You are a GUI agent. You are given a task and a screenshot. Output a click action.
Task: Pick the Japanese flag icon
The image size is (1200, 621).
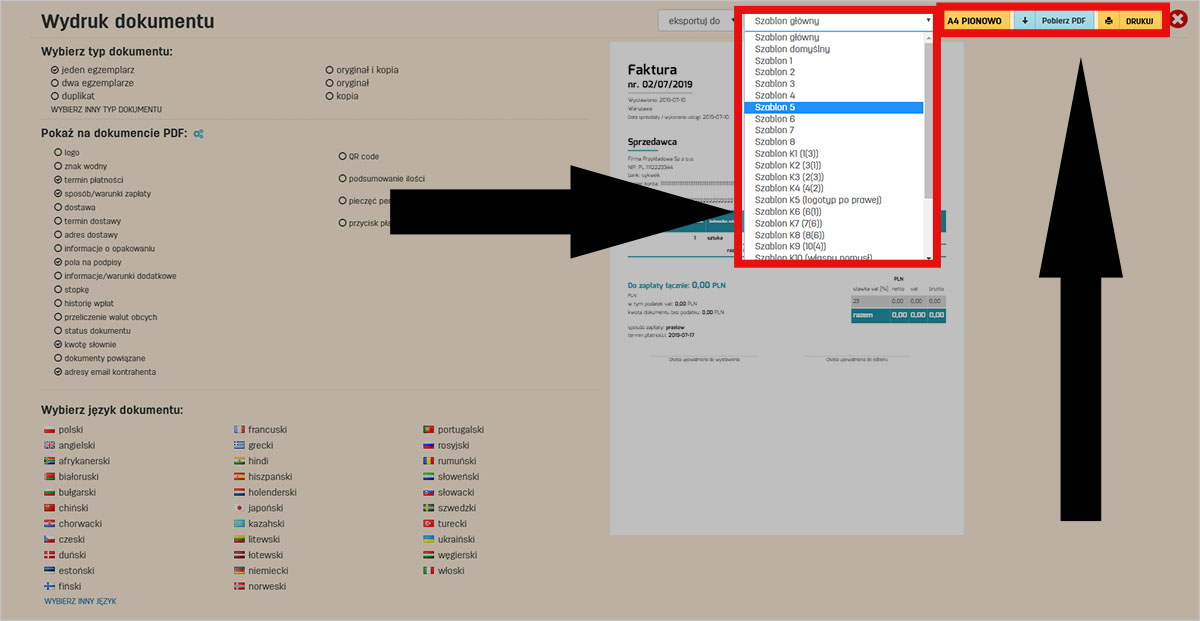pyautogui.click(x=239, y=508)
